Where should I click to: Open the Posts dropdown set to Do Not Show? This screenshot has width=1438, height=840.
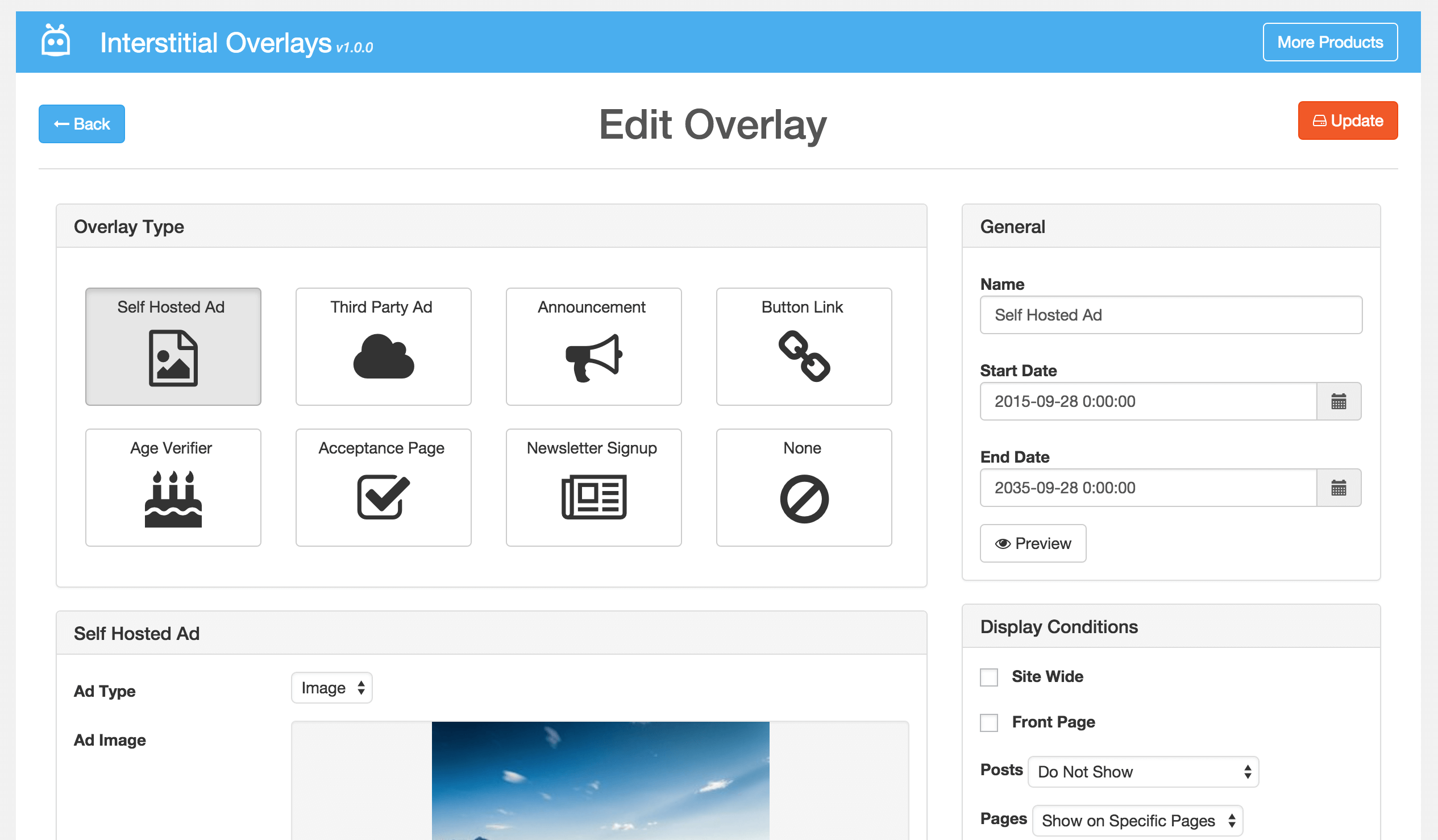tap(1142, 772)
